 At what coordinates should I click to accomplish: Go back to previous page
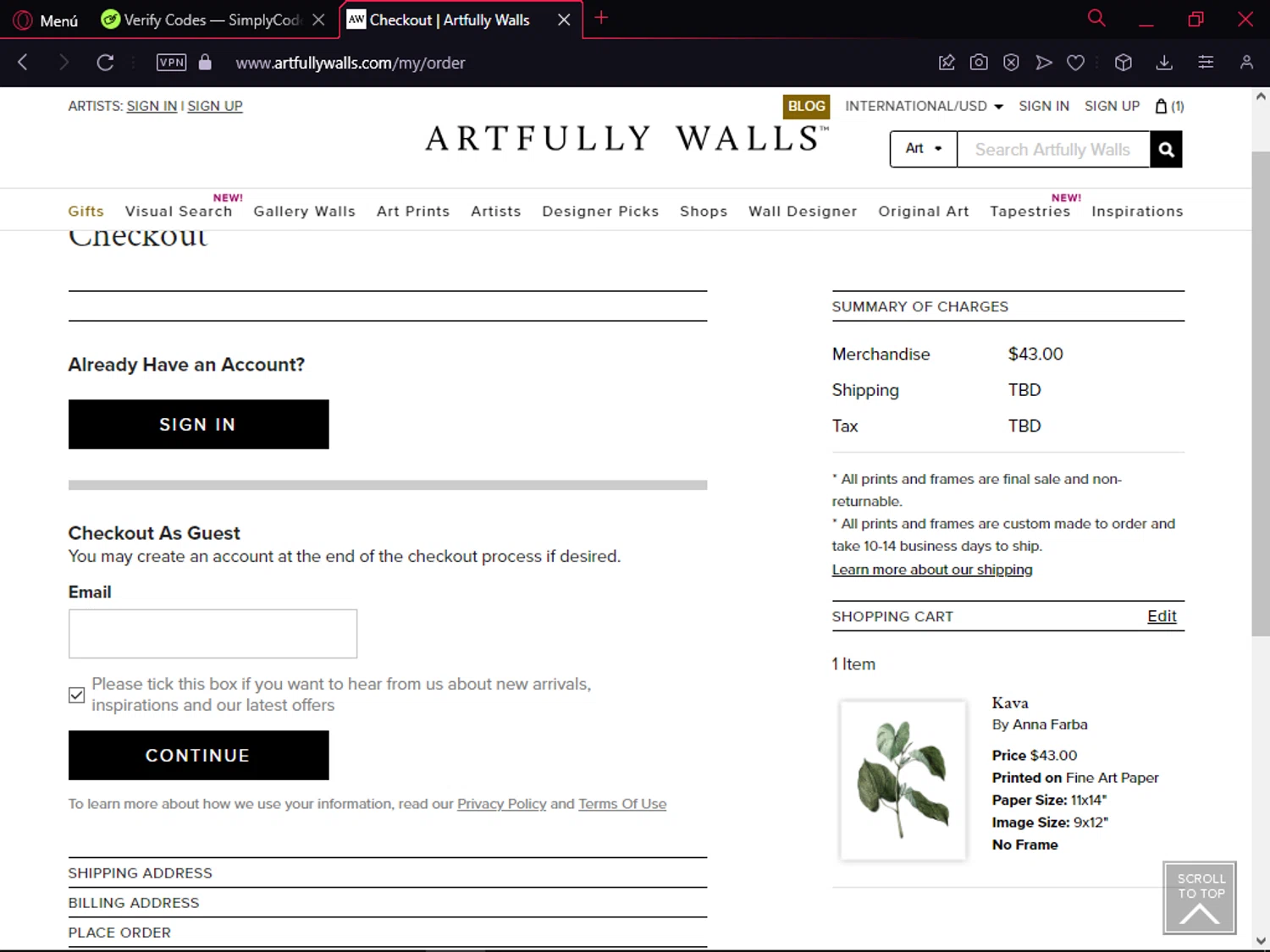23,62
